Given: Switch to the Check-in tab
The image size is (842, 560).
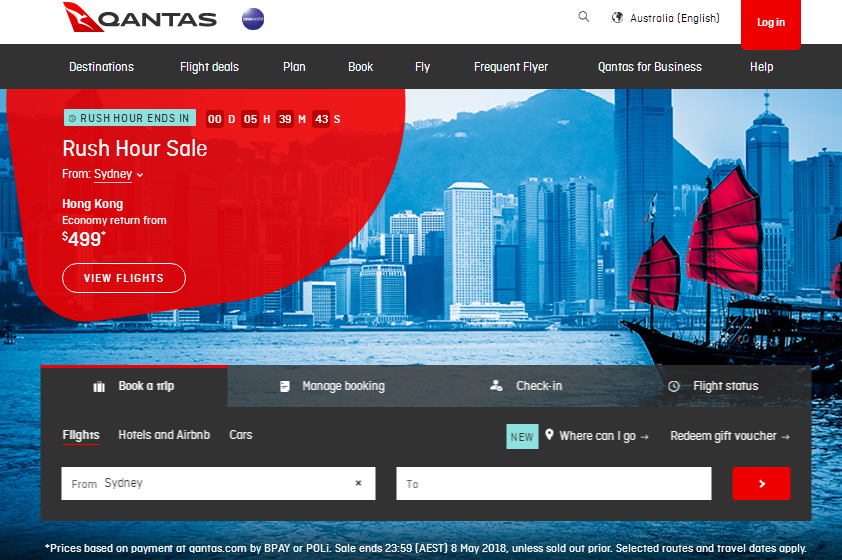Looking at the screenshot, I should coord(526,386).
